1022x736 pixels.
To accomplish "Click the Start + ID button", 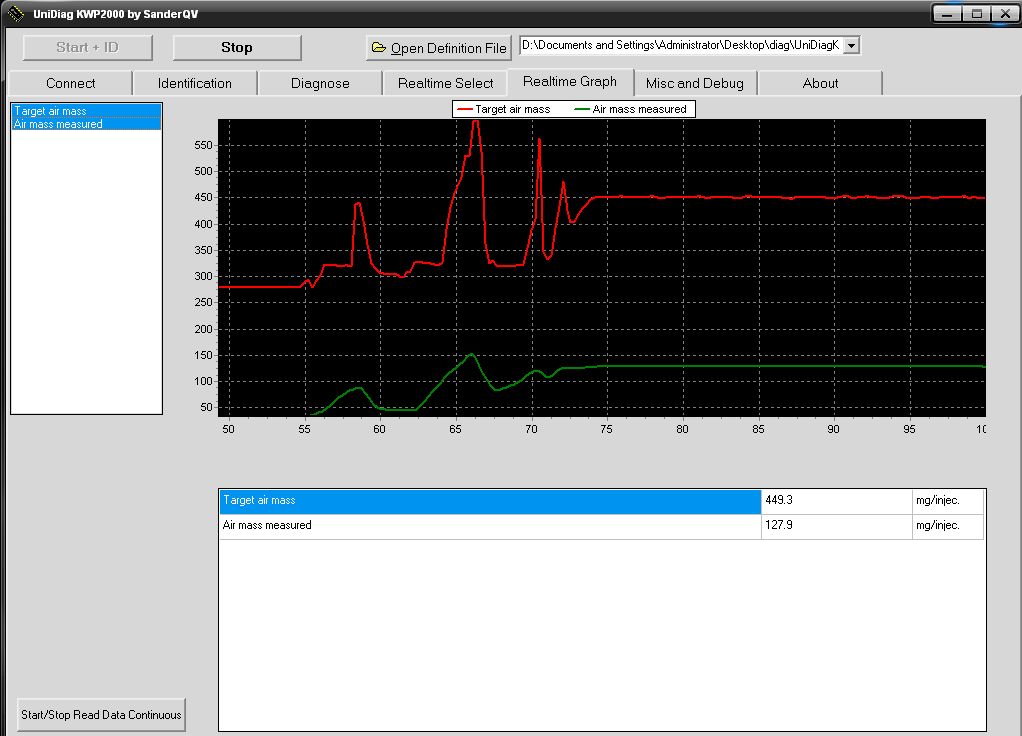I will click(x=87, y=47).
